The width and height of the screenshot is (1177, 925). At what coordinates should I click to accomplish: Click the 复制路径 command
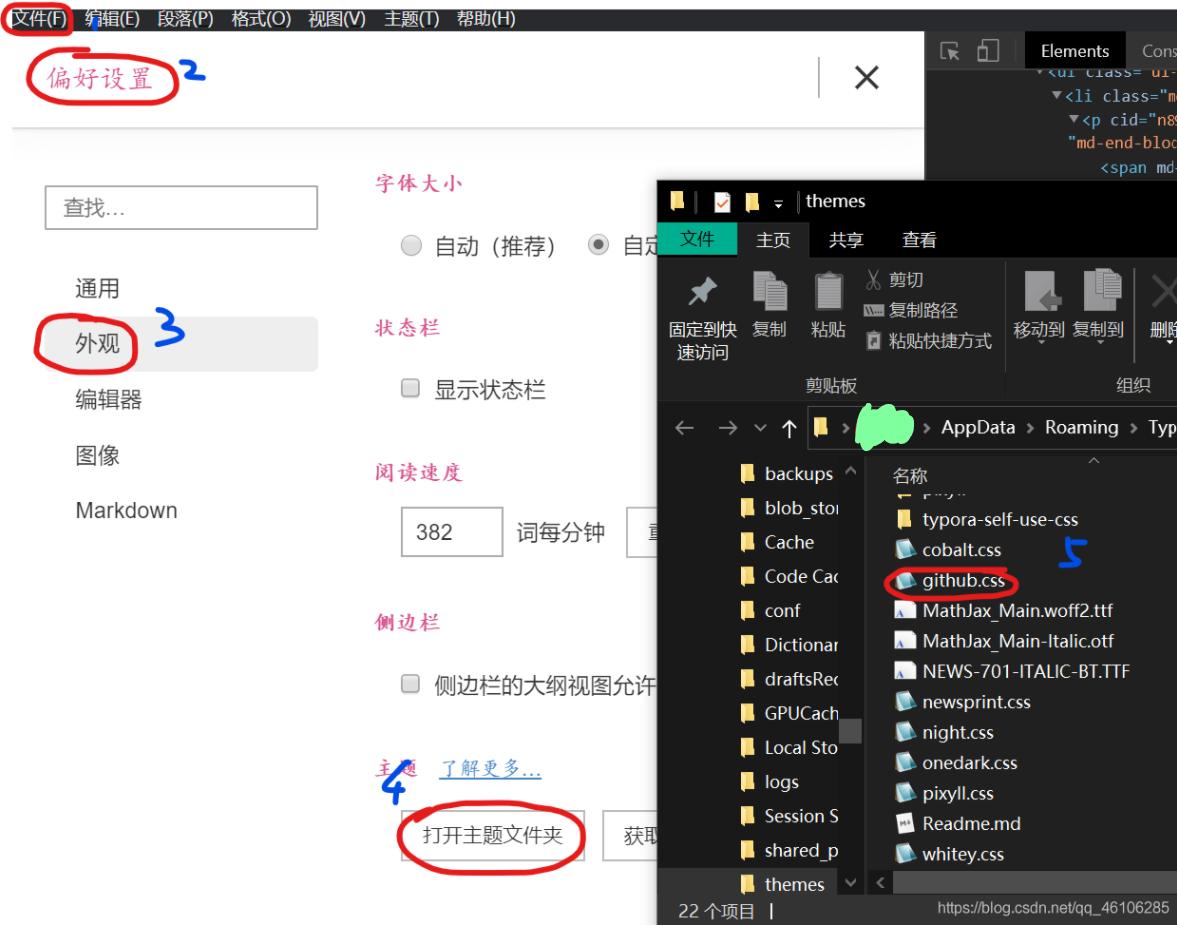click(x=911, y=310)
